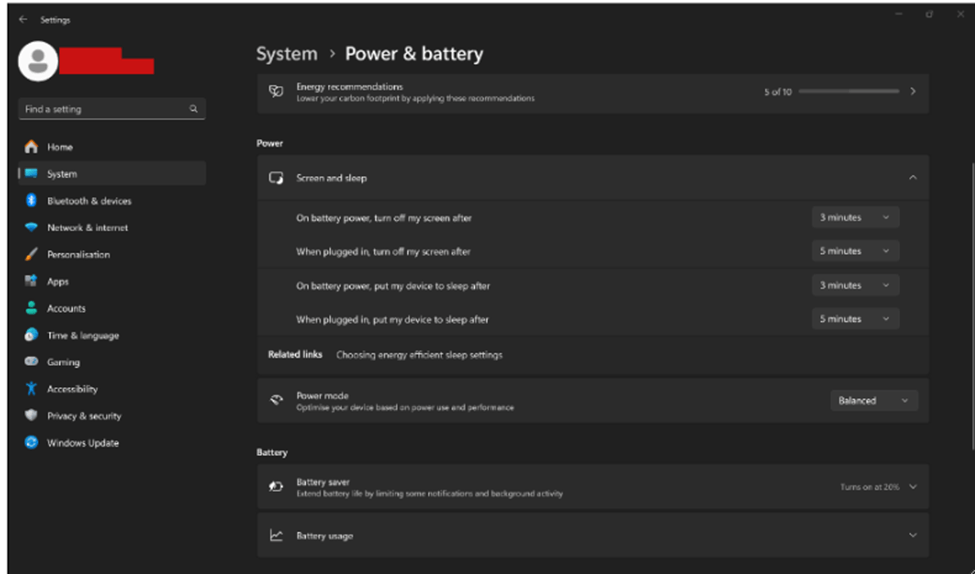
Task: Collapse the Screen and sleep section
Action: coord(913,178)
